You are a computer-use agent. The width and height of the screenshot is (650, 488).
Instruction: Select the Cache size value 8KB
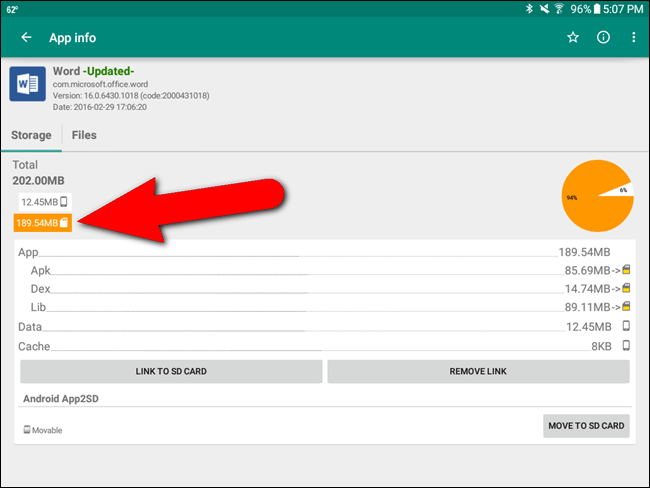pos(601,346)
